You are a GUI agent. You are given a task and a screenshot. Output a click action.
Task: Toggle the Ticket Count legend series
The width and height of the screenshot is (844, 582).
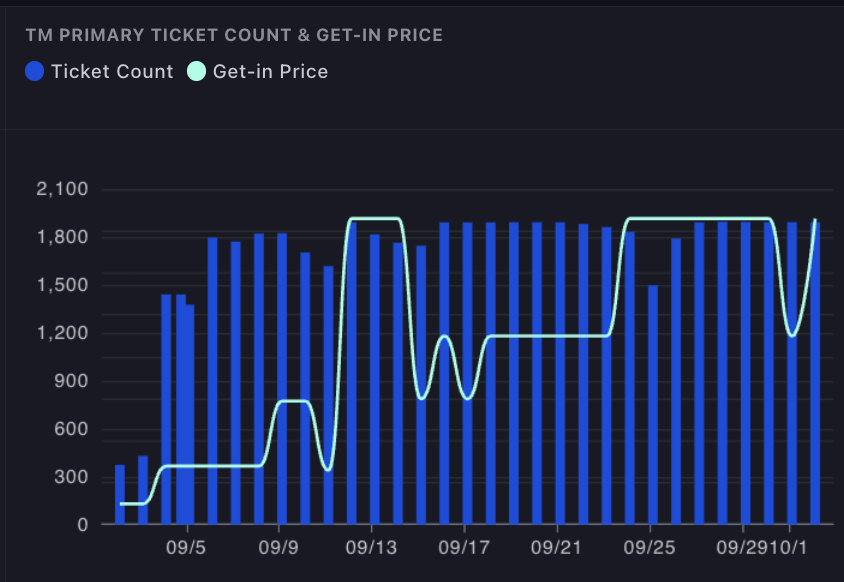[111, 71]
